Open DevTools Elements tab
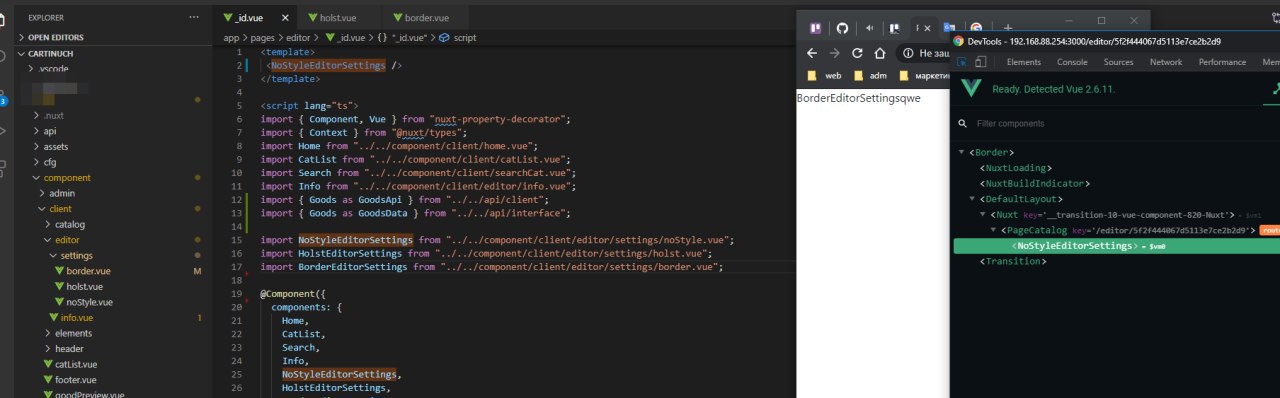1280x398 pixels. [1024, 62]
